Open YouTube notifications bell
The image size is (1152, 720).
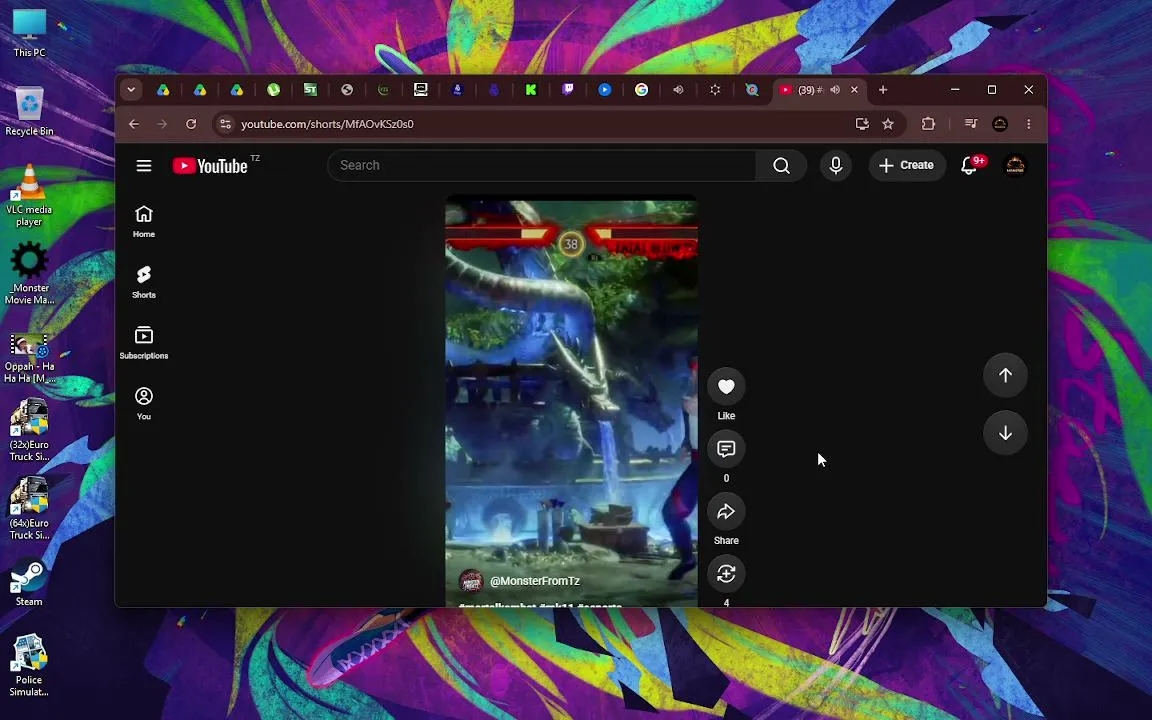click(969, 165)
